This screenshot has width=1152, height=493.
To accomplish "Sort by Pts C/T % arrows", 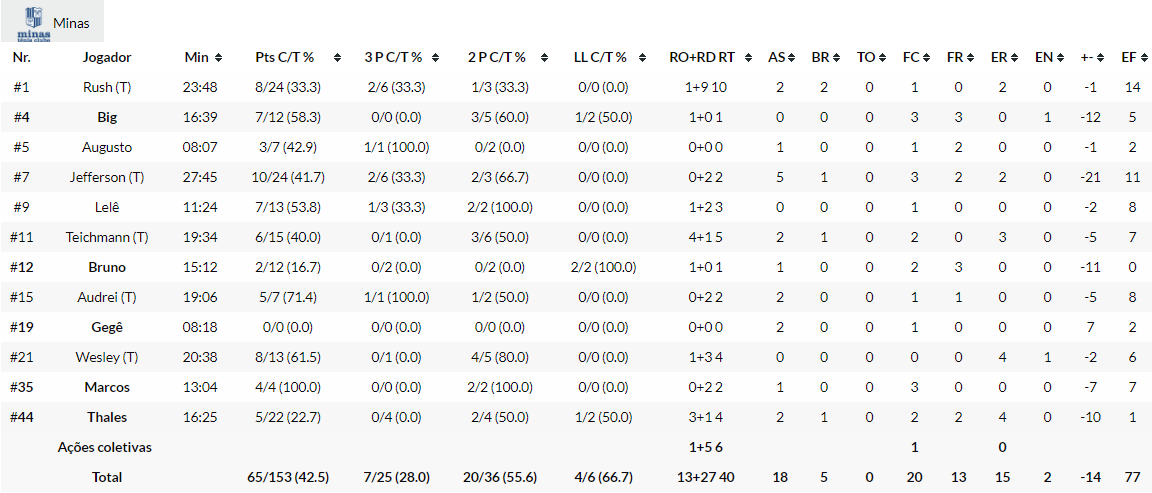I will (x=337, y=58).
